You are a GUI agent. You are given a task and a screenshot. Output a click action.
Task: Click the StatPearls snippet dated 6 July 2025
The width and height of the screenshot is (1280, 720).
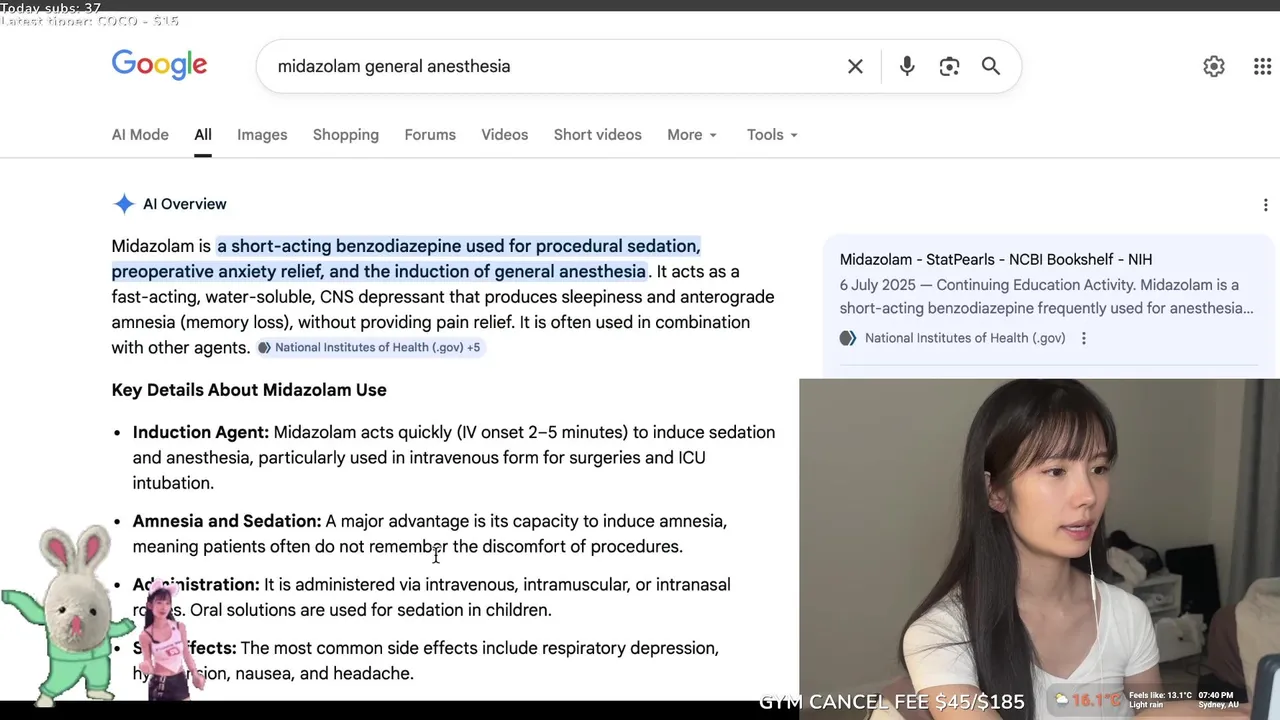coord(1046,296)
